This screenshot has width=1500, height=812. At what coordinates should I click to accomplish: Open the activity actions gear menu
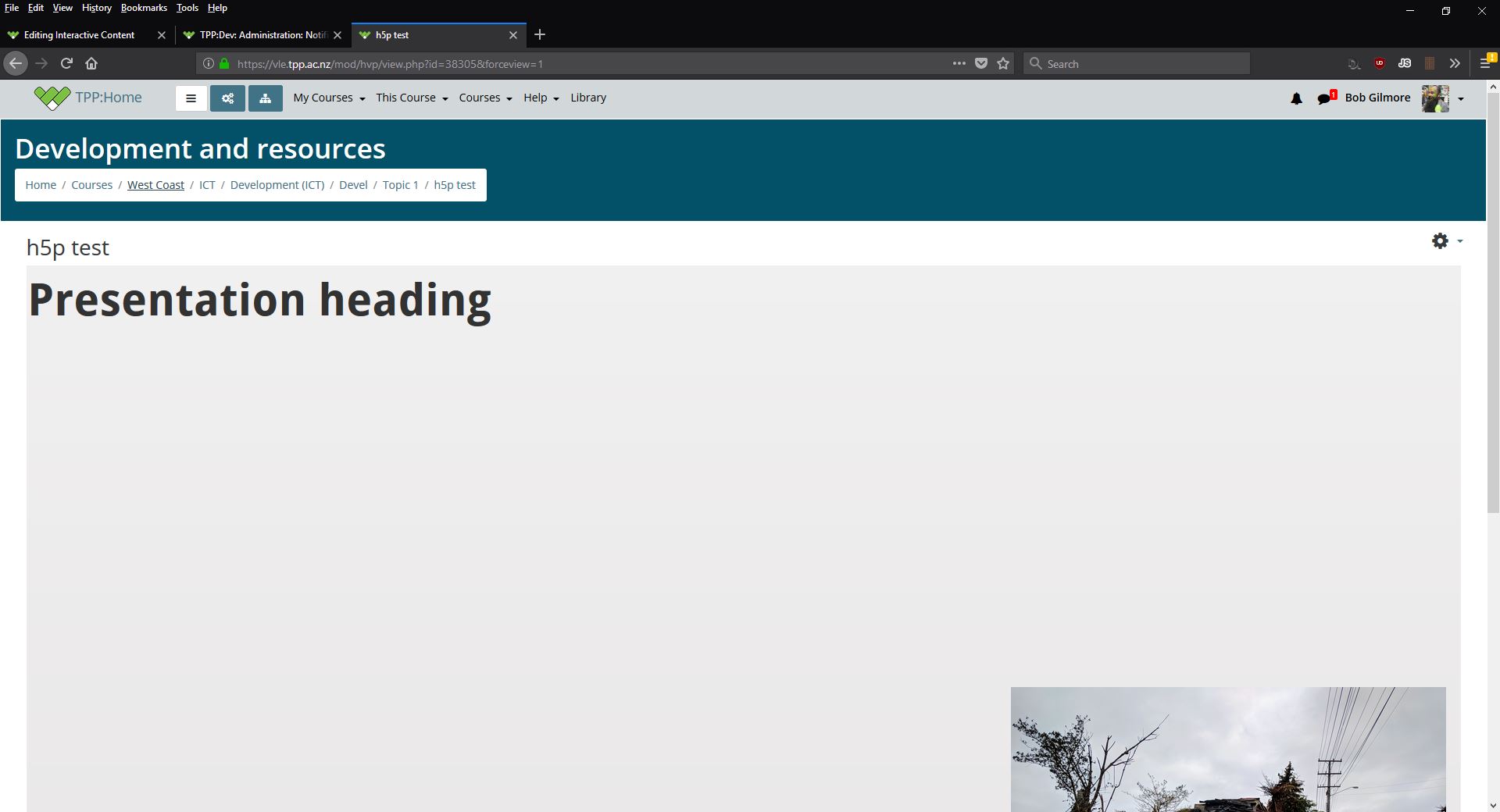1447,241
